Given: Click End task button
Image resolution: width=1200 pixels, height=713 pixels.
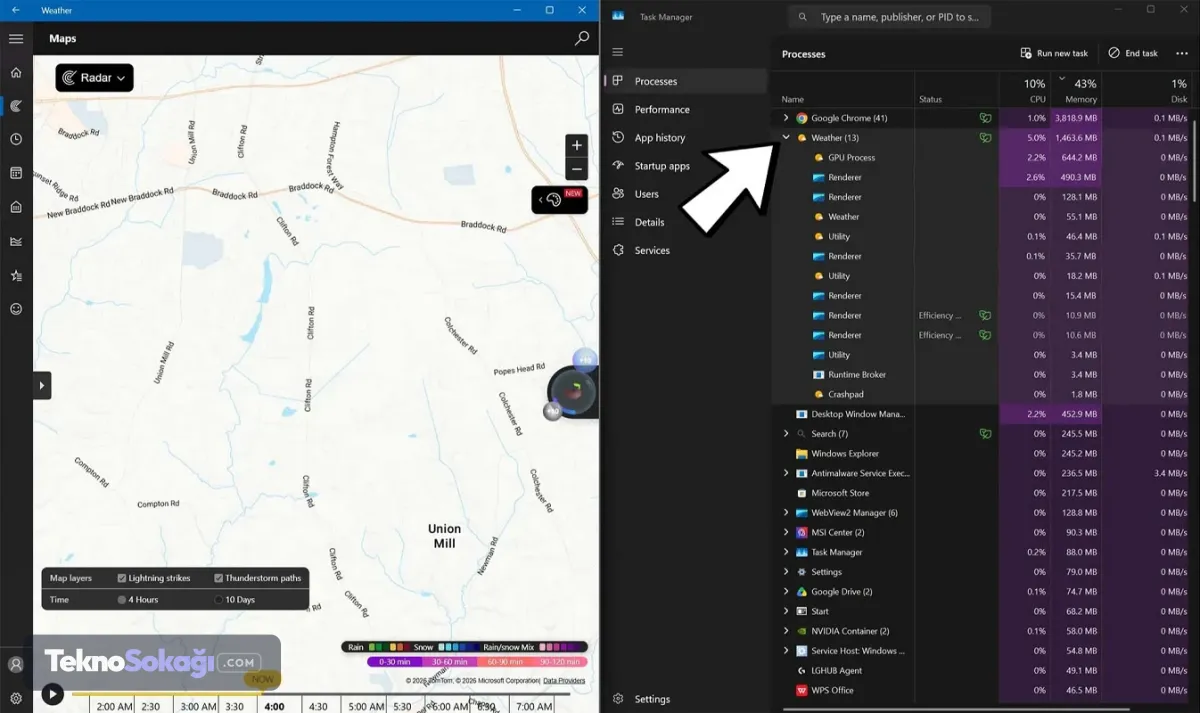Looking at the screenshot, I should pos(1133,53).
